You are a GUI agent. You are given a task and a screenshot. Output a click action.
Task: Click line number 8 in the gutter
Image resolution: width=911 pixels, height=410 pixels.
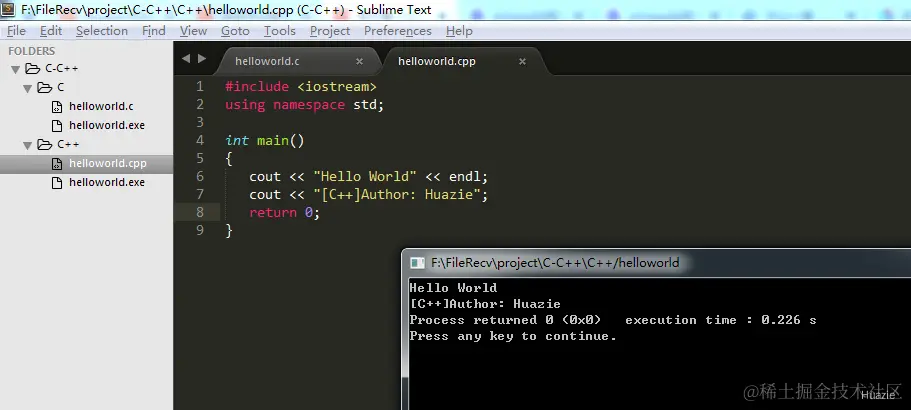point(200,213)
